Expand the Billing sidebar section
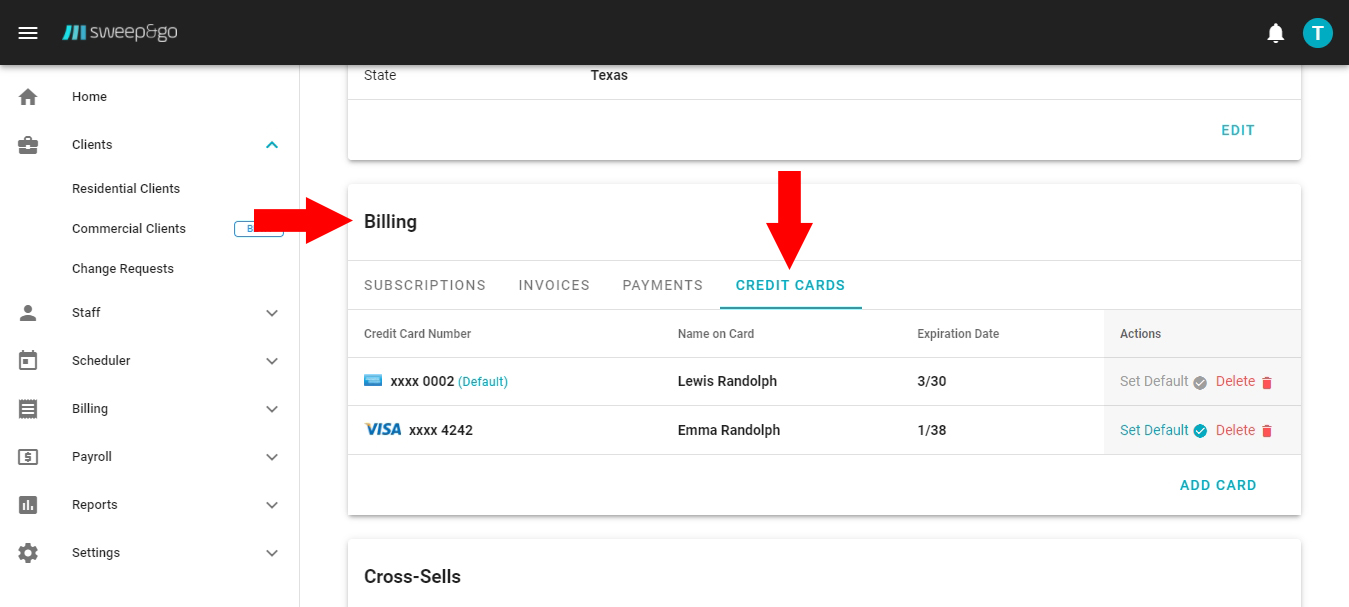Viewport: 1349px width, 607px height. pyautogui.click(x=271, y=408)
